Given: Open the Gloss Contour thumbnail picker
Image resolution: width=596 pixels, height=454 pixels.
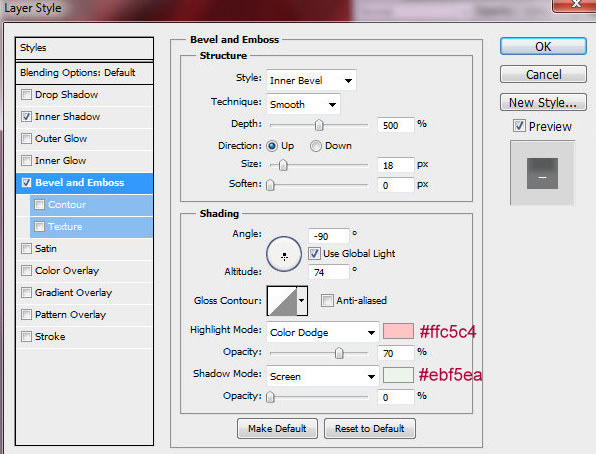Looking at the screenshot, I should click(x=282, y=301).
